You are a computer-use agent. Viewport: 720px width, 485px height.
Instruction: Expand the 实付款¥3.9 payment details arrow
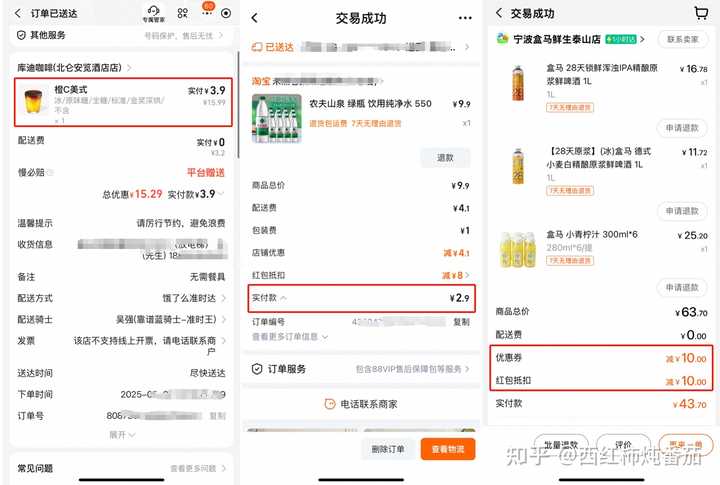[x=221, y=194]
